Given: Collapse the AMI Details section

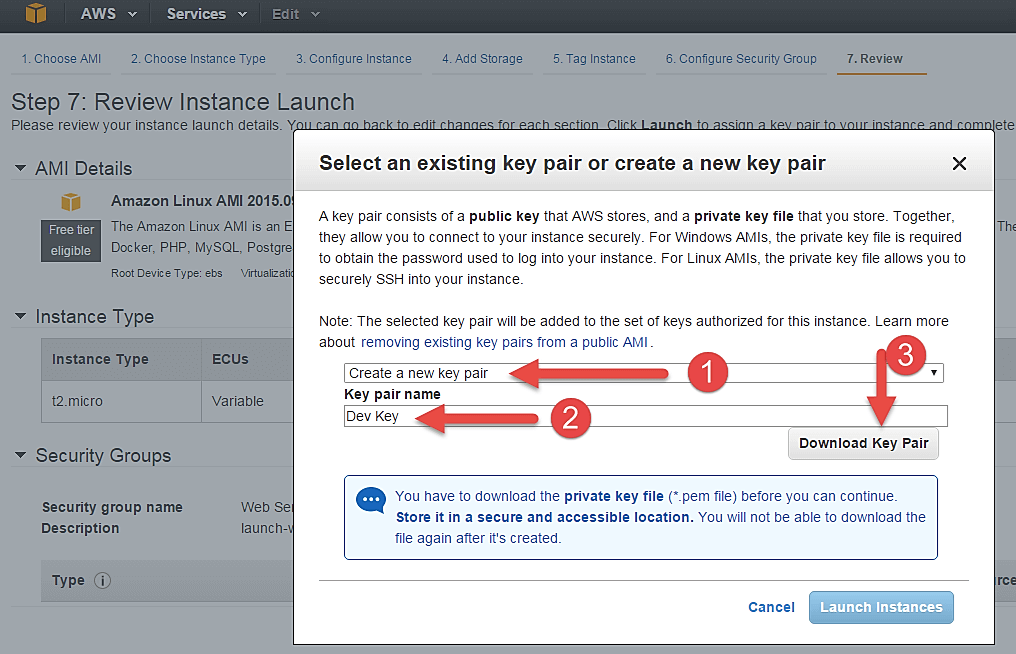Looking at the screenshot, I should click(20, 169).
